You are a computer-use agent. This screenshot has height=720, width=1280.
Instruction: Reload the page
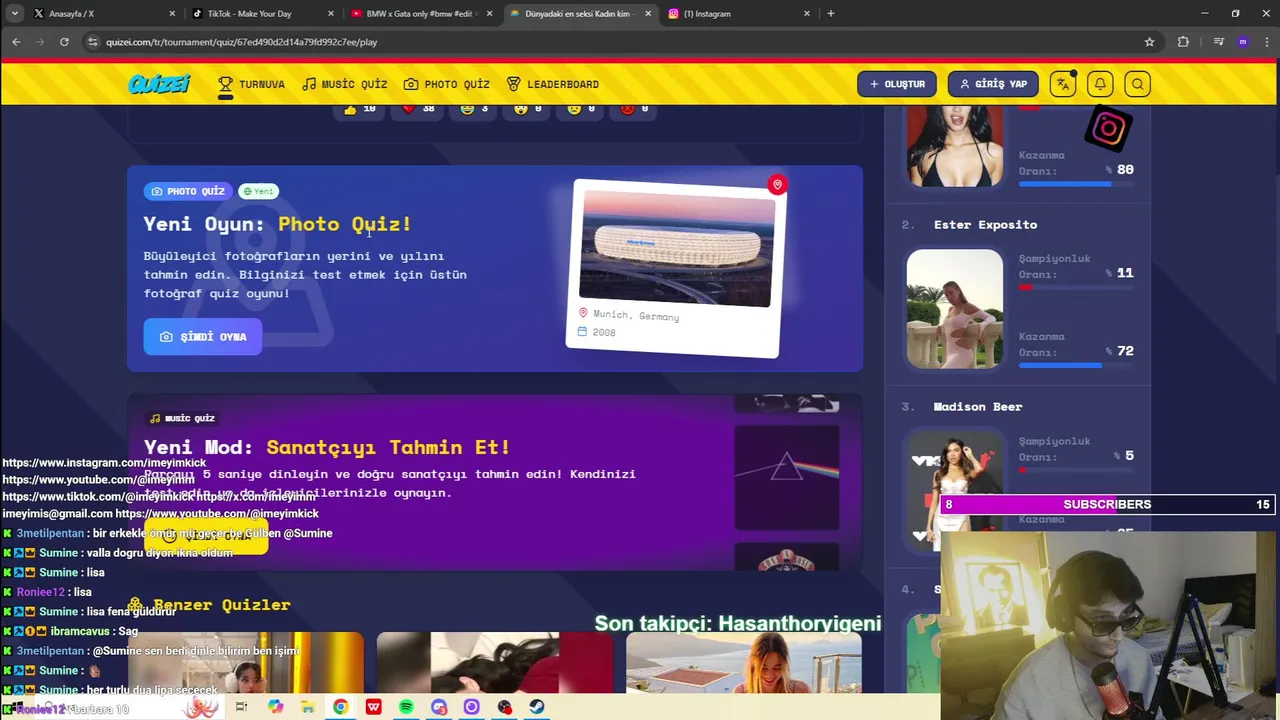64,42
